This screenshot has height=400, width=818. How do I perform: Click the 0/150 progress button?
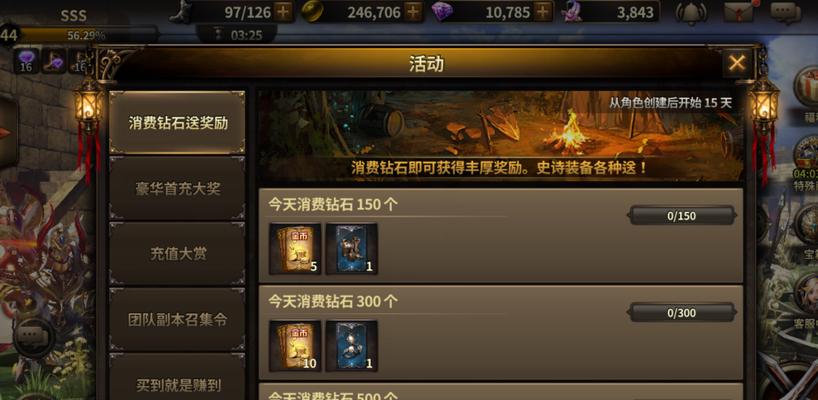click(x=682, y=216)
